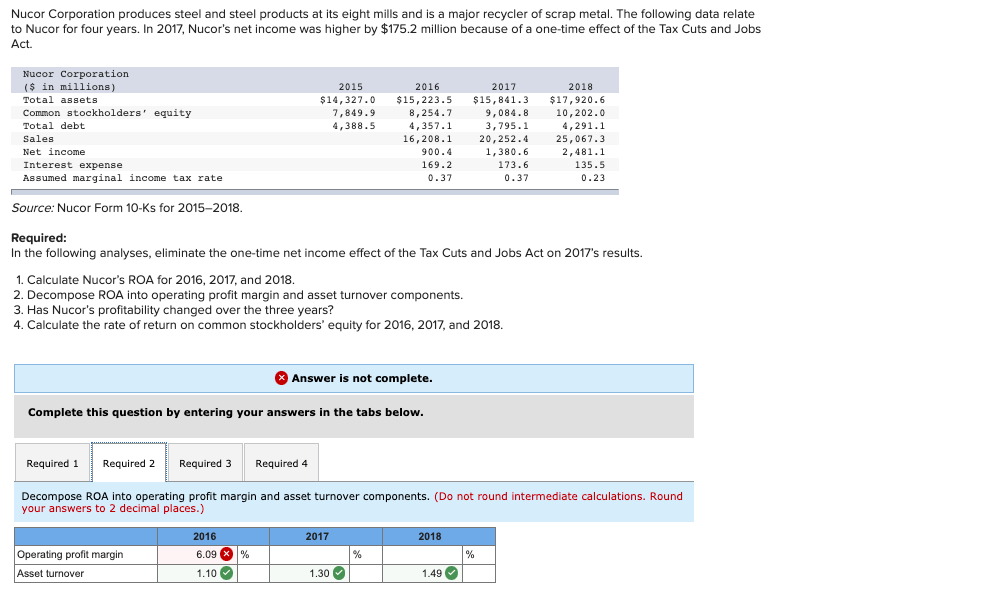Click the 'Required:' heading
Viewport: 991px width, 590px height.
(x=39, y=238)
